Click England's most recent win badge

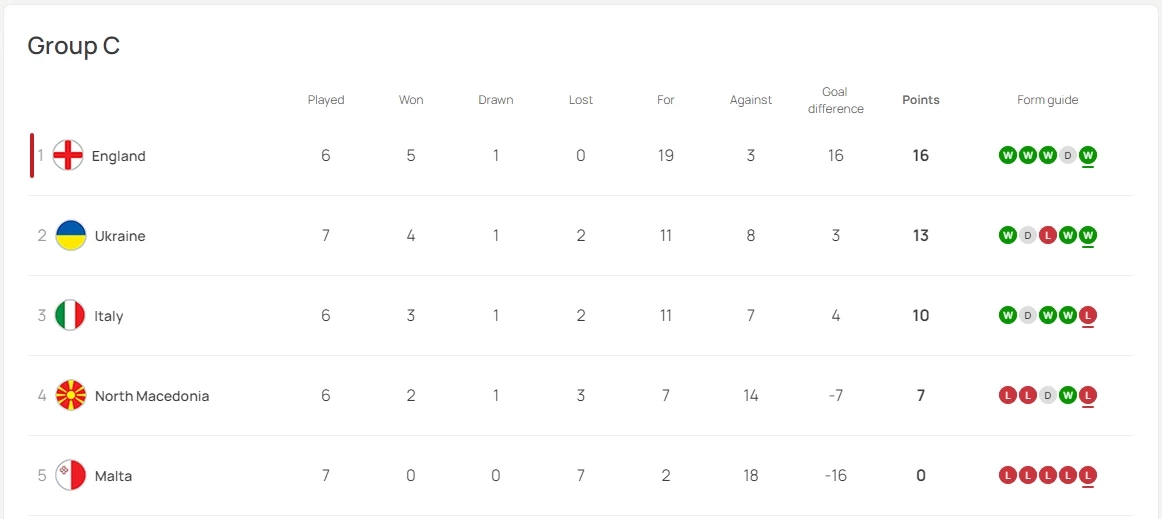[x=1088, y=155]
